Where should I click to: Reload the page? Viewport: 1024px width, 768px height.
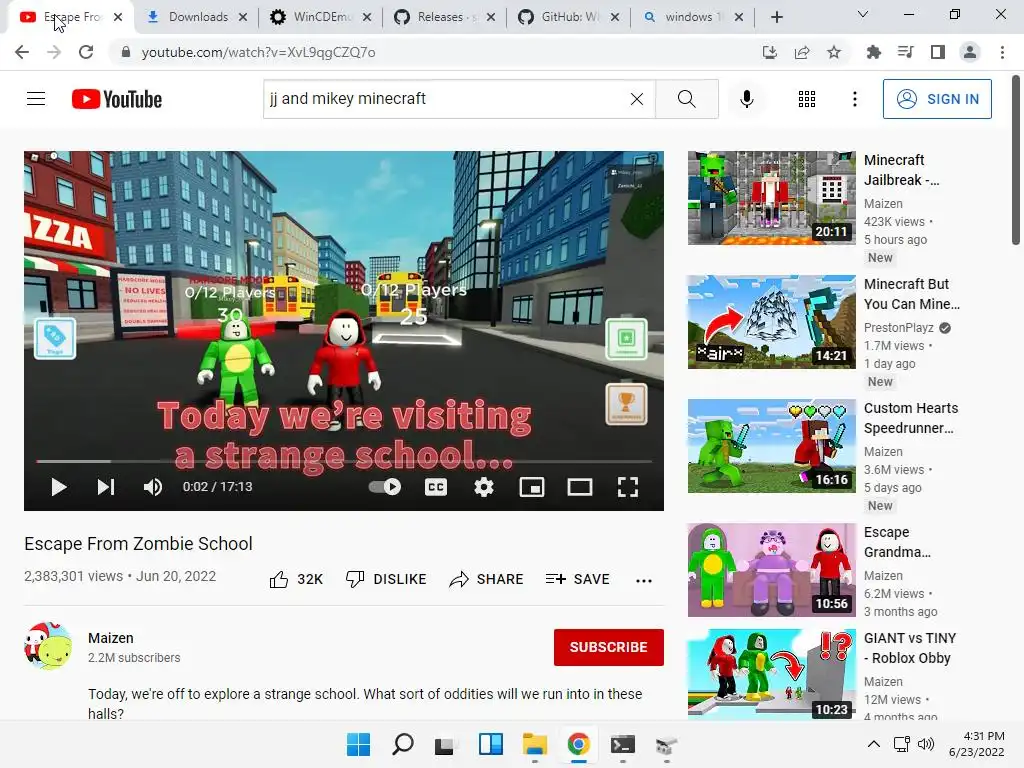pyautogui.click(x=86, y=52)
